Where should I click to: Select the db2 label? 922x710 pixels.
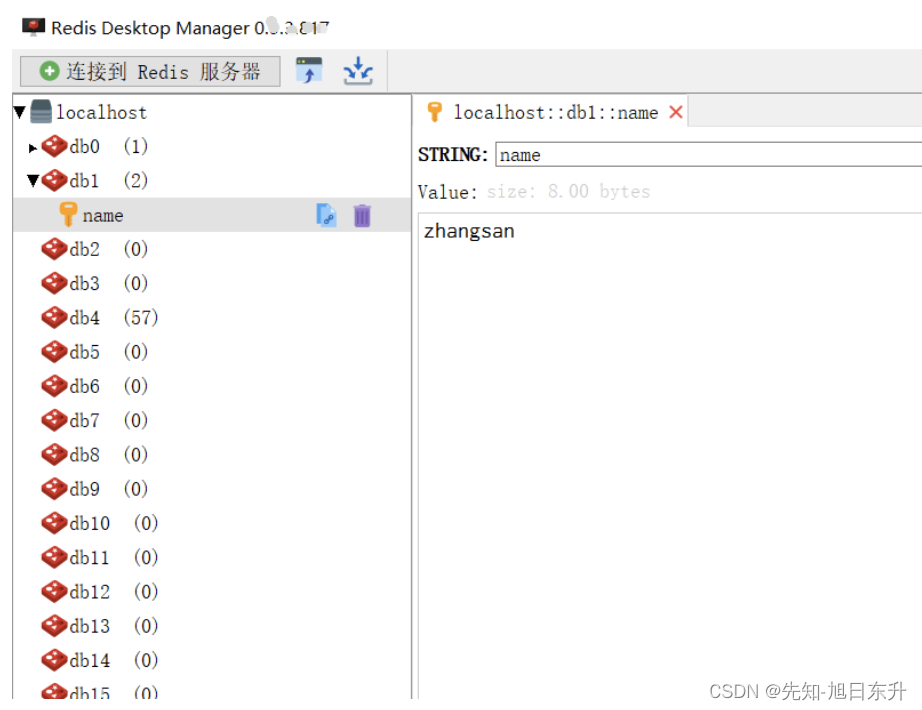click(84, 249)
